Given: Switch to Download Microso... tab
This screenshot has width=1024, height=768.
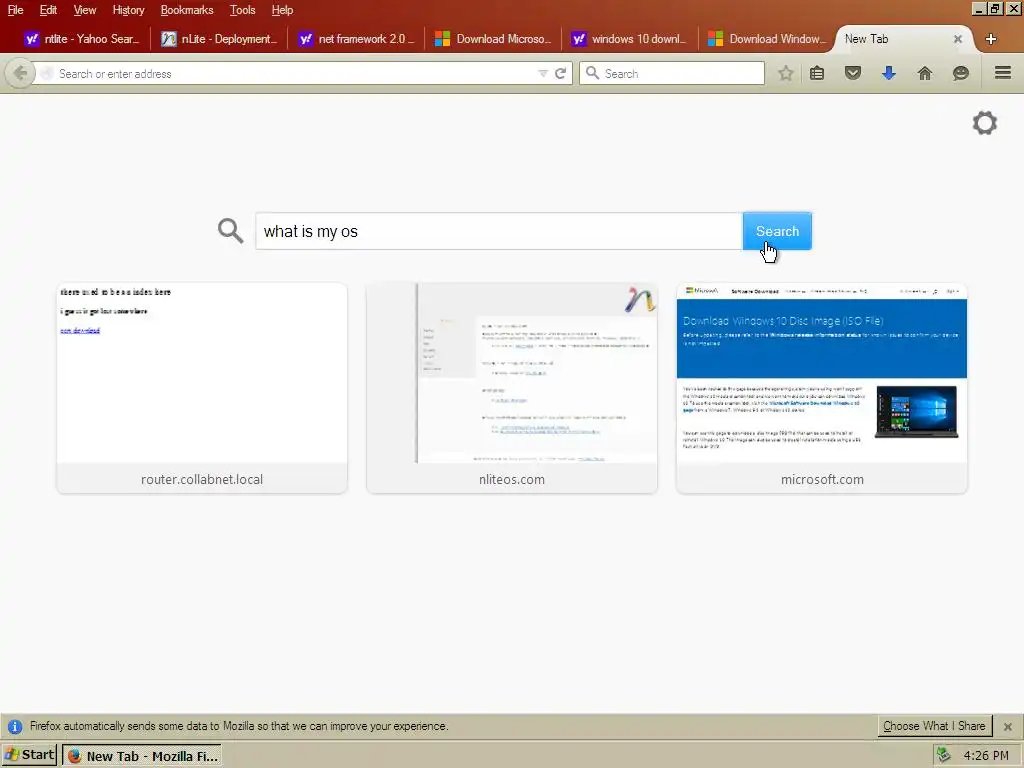Looking at the screenshot, I should click(x=493, y=39).
